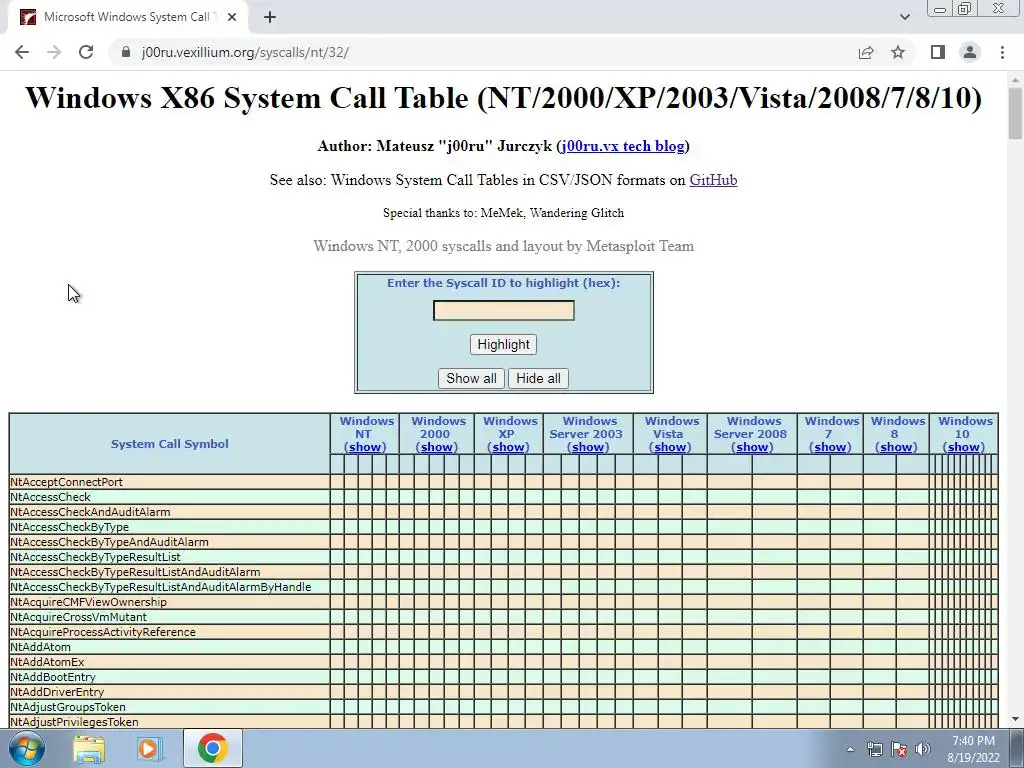
Task: Select NtAccessCheckByTypeResultList row
Action: (x=504, y=557)
